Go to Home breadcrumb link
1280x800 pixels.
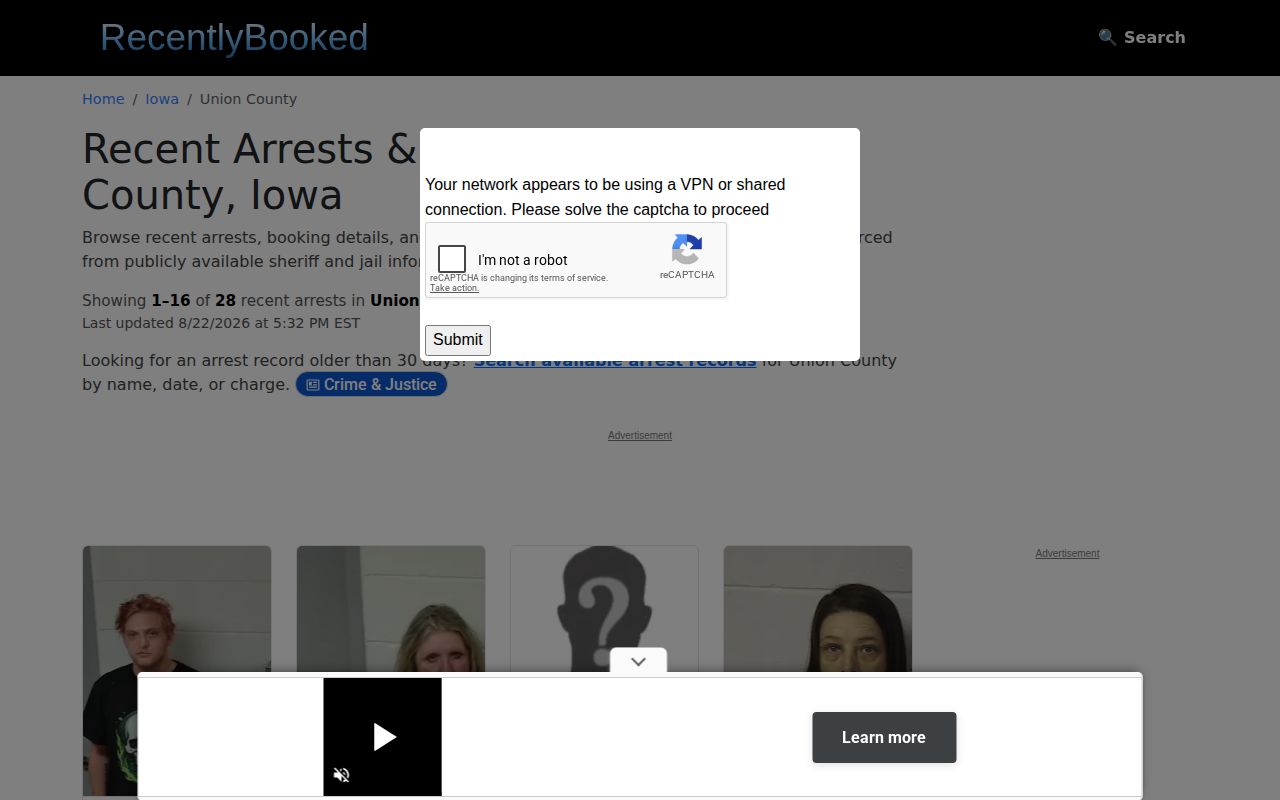tap(103, 99)
